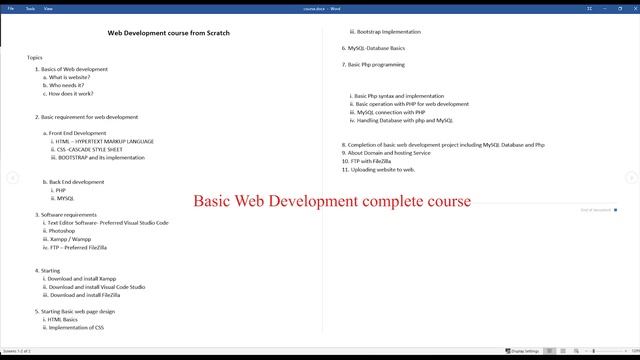640x360 pixels.
Task: Click the 'Photoshop' line
Action: coord(62,231)
